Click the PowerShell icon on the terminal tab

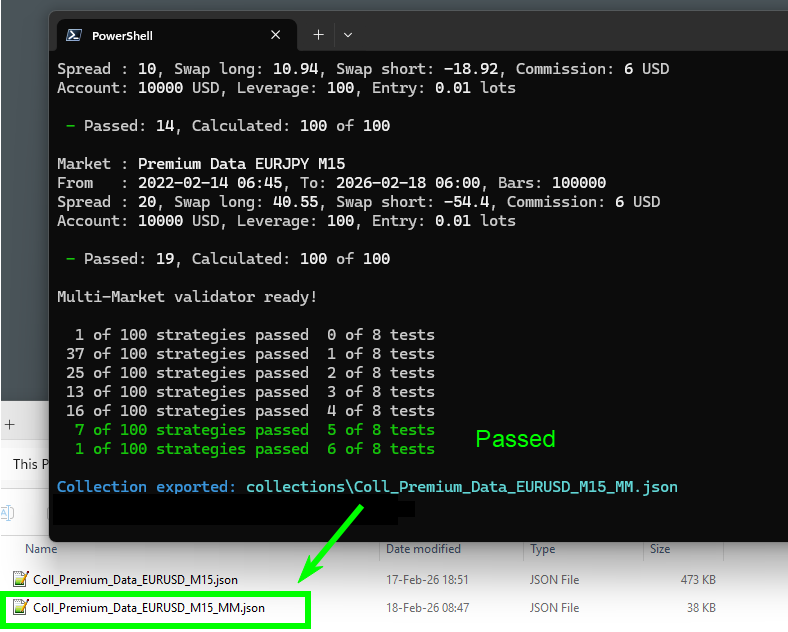pos(74,35)
